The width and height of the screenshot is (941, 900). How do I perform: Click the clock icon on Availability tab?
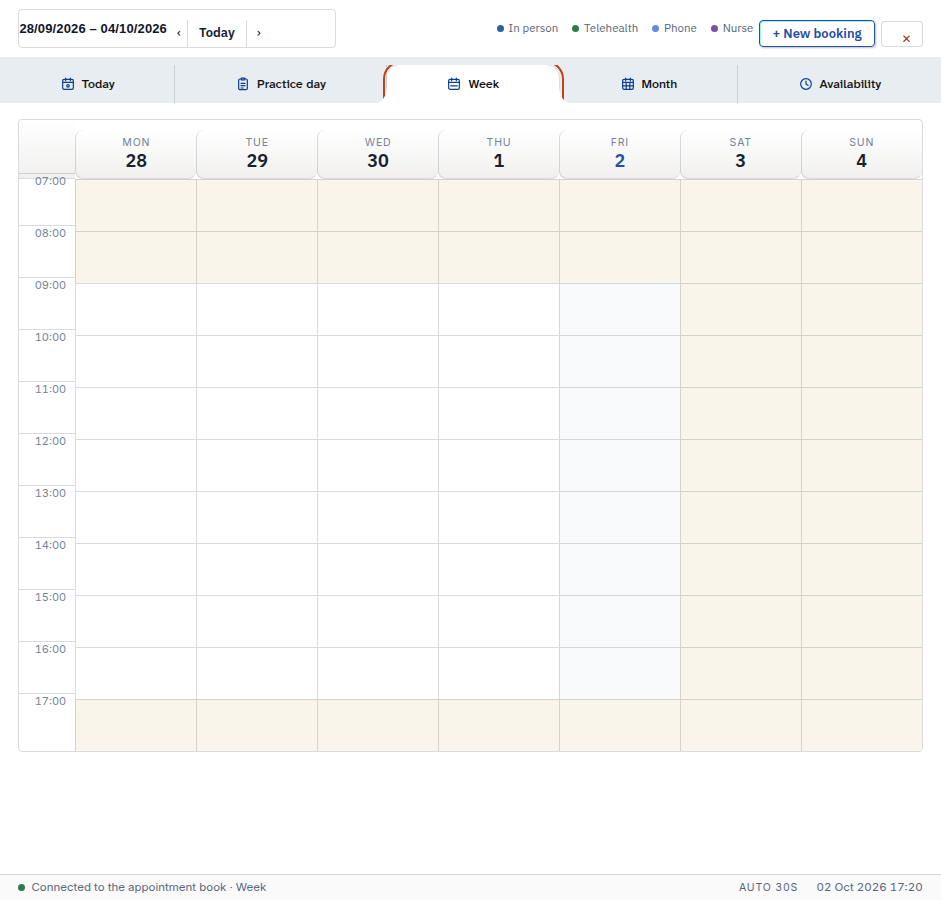(806, 84)
